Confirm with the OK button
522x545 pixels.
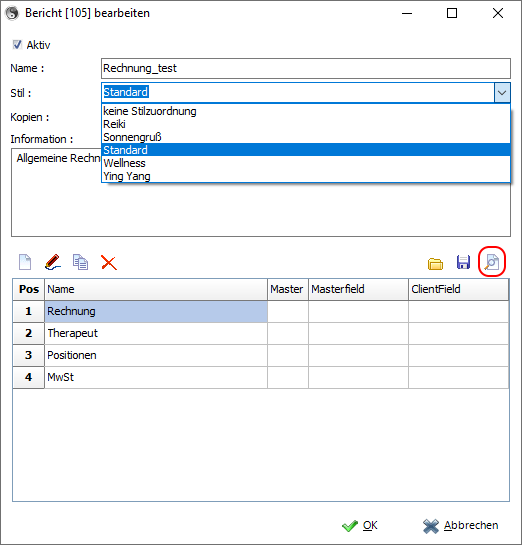click(x=360, y=525)
